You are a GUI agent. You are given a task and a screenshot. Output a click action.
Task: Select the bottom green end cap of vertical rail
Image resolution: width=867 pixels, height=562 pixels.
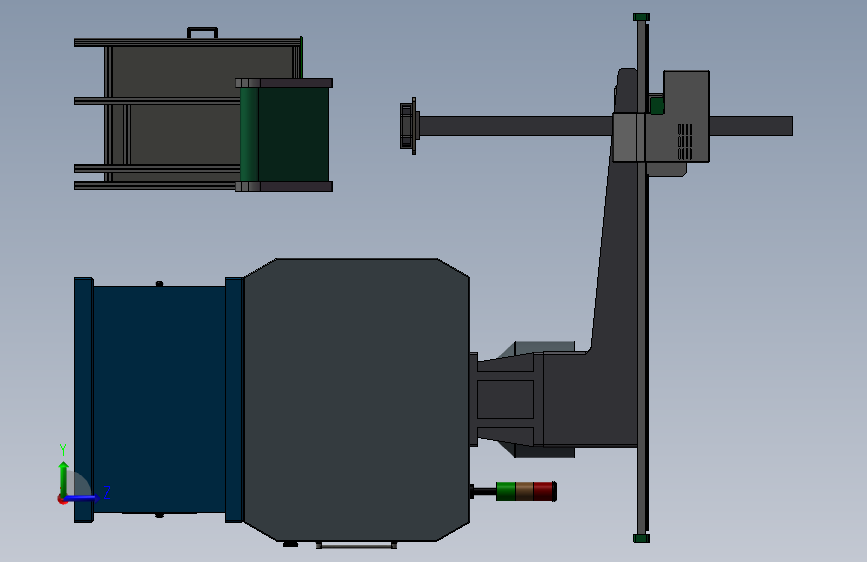[x=641, y=538]
